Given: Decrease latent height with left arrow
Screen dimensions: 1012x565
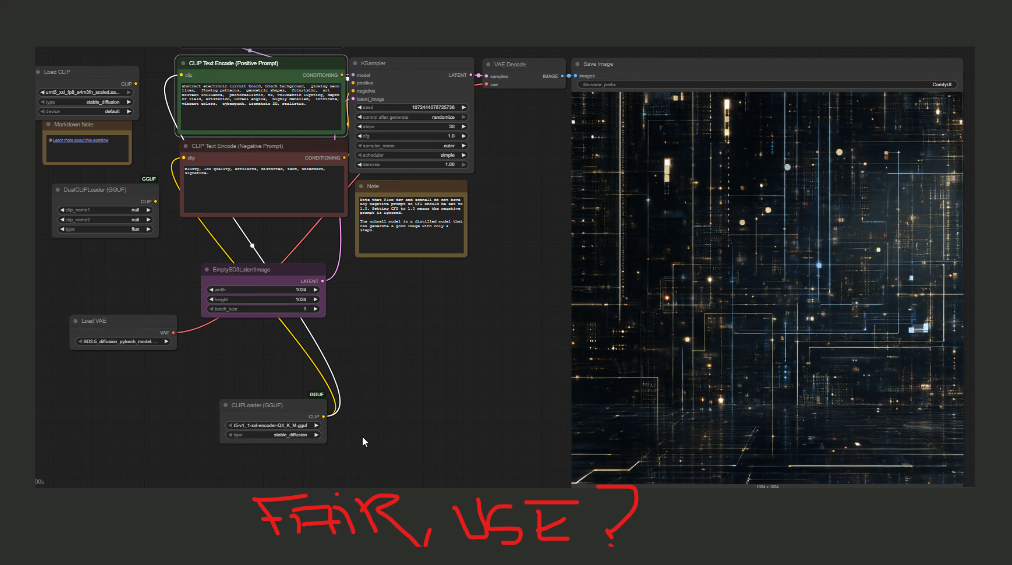Looking at the screenshot, I should (212, 300).
